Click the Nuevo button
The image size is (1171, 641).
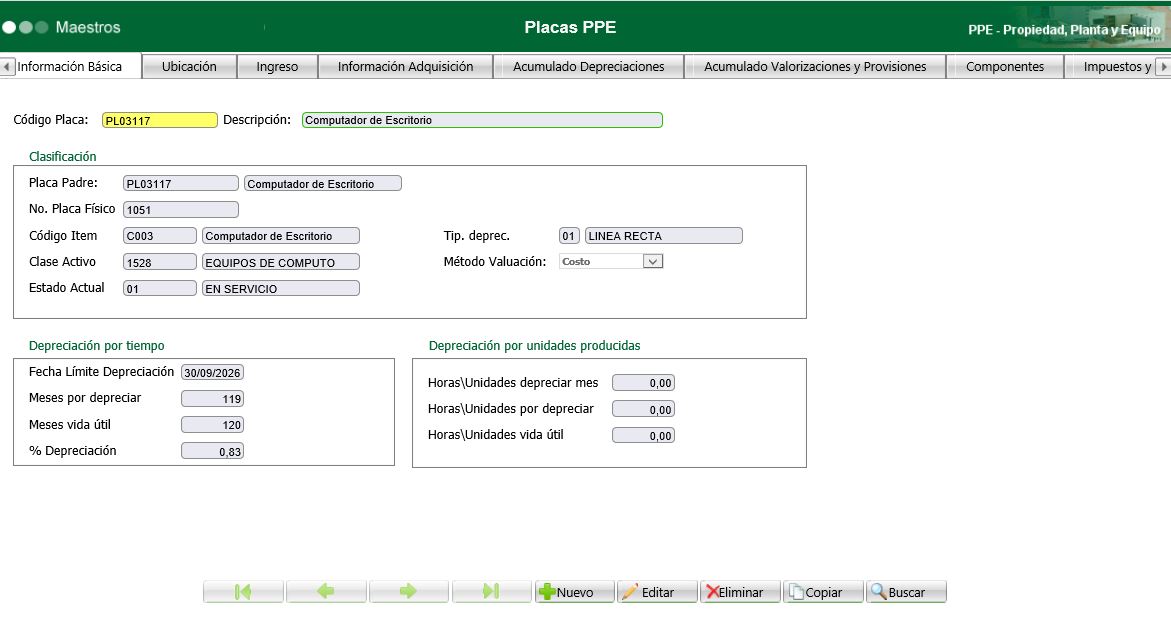point(574,592)
